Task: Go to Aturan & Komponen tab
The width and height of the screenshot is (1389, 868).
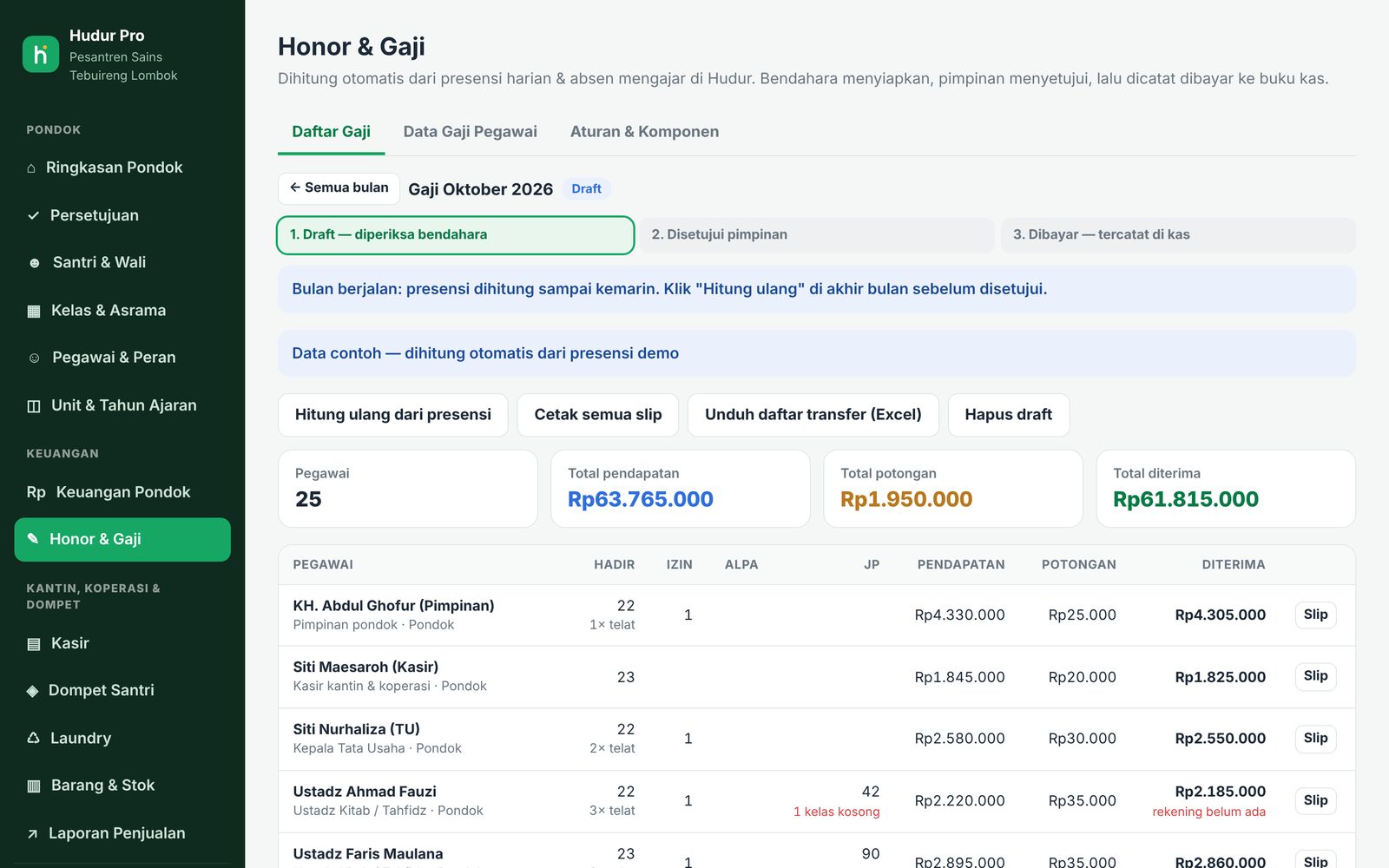Action: (x=644, y=132)
